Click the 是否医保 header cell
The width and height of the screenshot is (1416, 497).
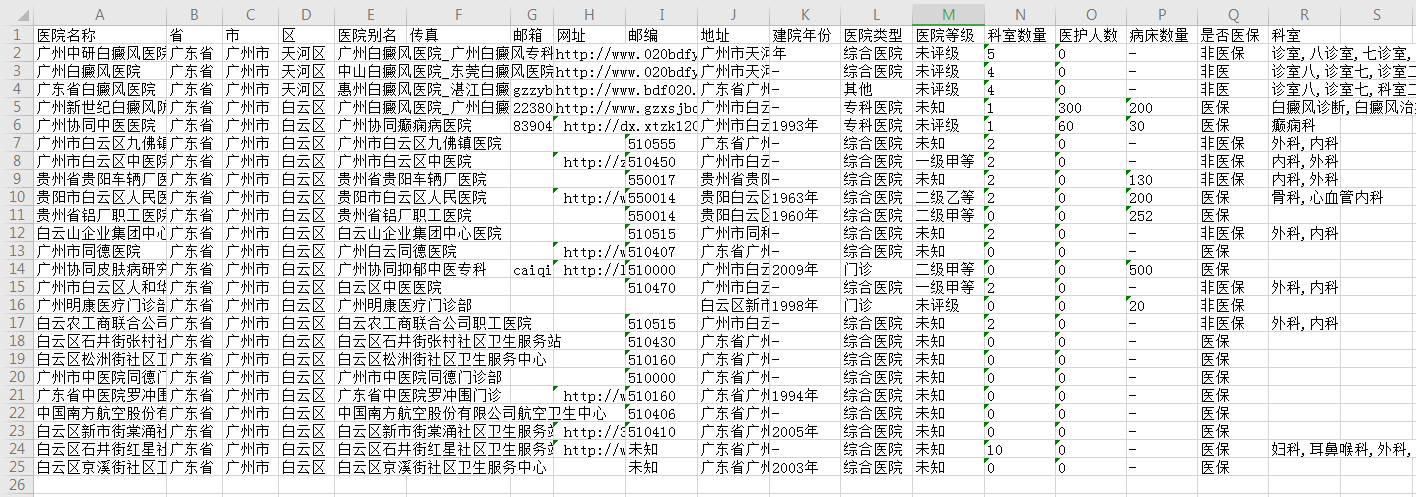(x=1233, y=35)
